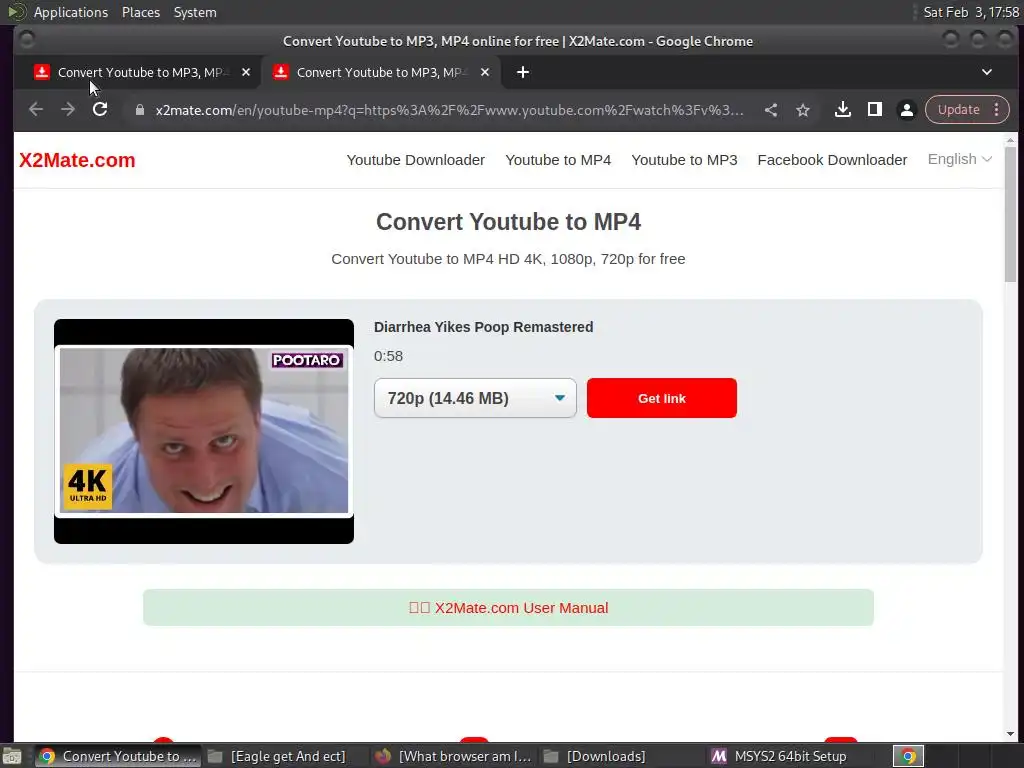
Task: Switch to Downloads folder taskbar entry
Action: click(x=596, y=756)
